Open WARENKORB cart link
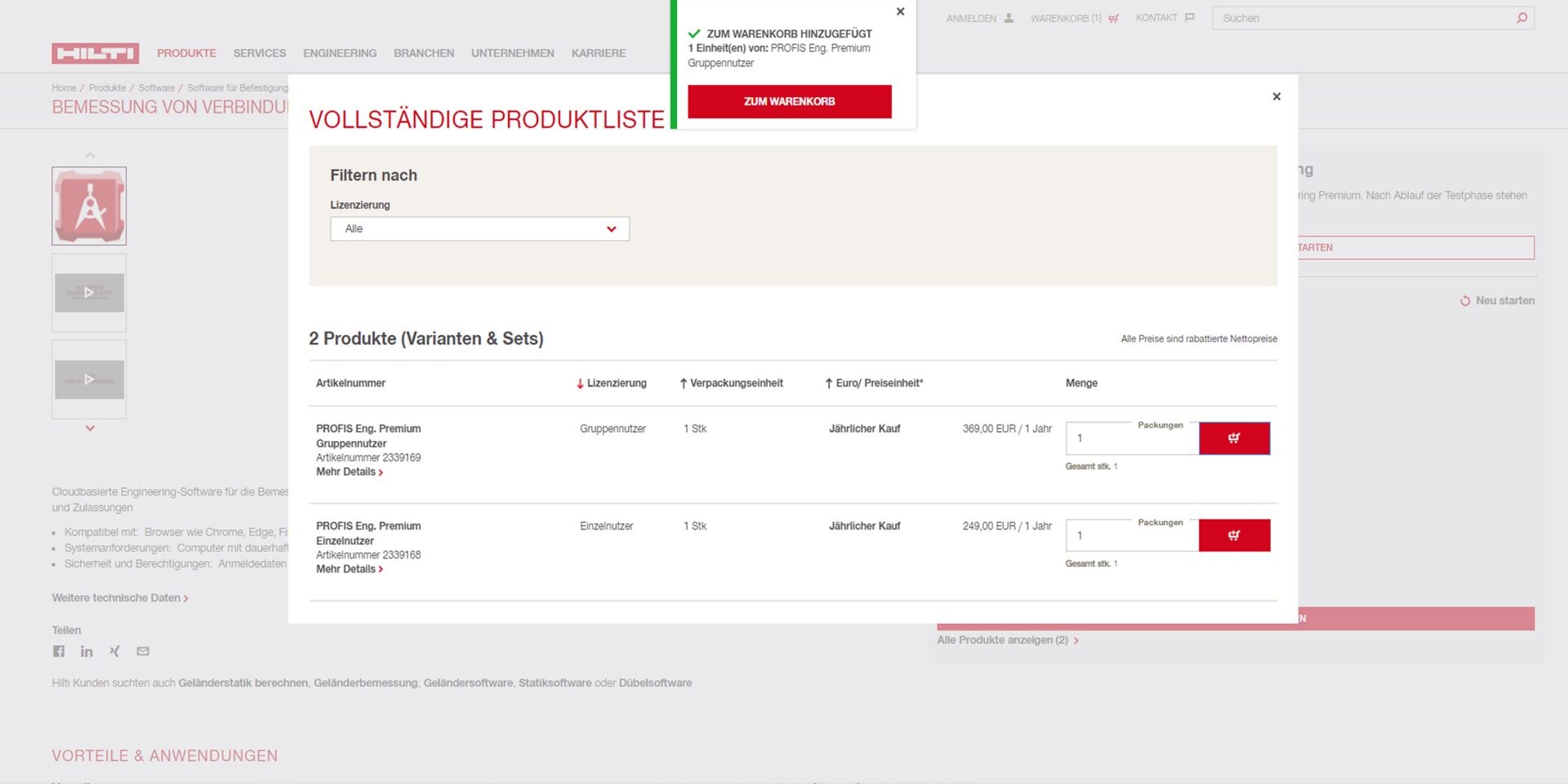The image size is (1568, 784). 1074,18
